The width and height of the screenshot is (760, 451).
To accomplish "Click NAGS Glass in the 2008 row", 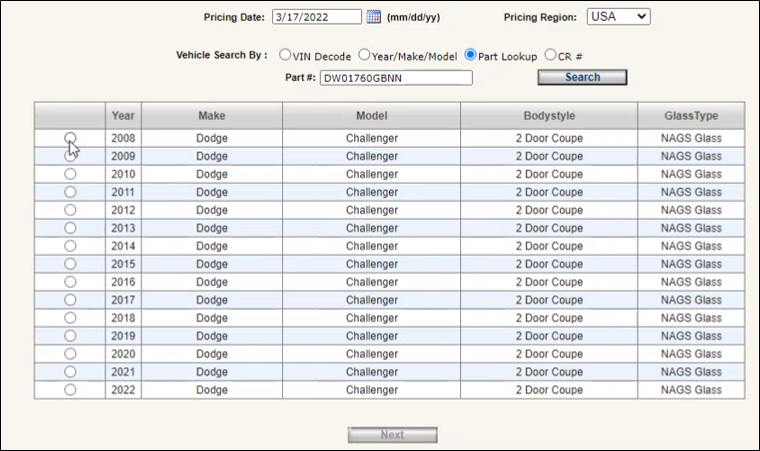I will pyautogui.click(x=691, y=138).
